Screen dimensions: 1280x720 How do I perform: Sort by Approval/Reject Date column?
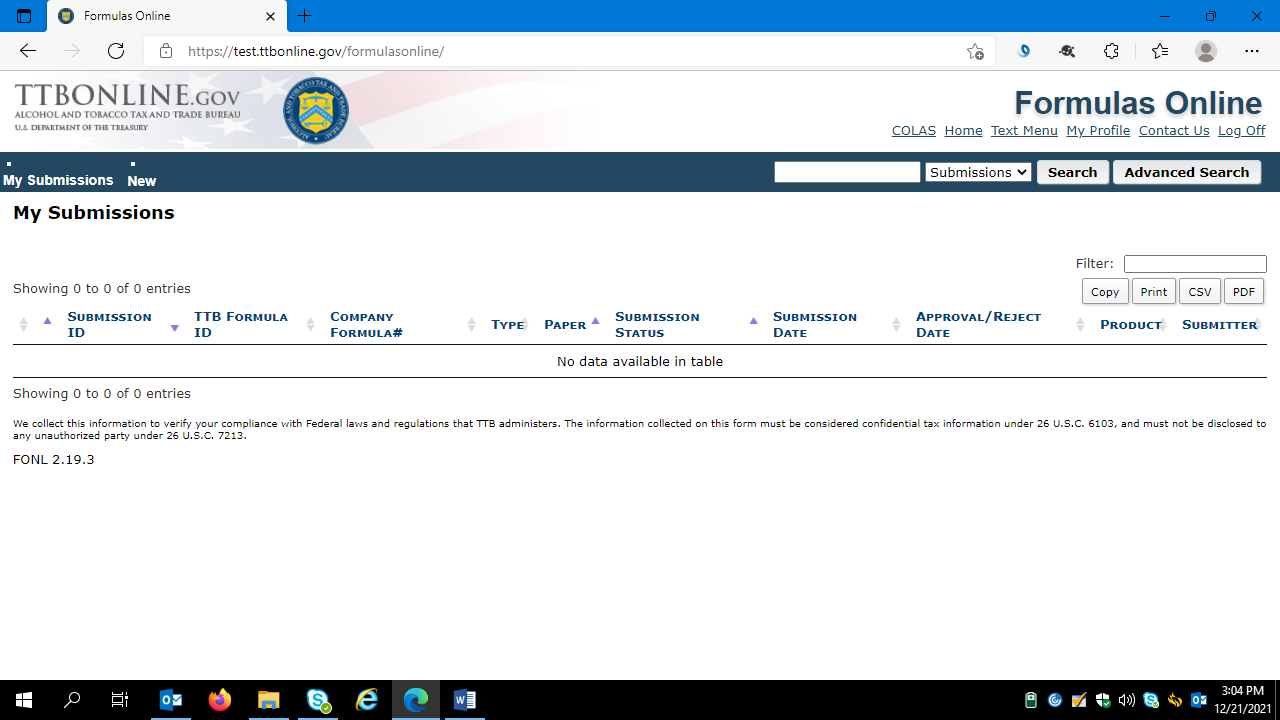coord(978,324)
